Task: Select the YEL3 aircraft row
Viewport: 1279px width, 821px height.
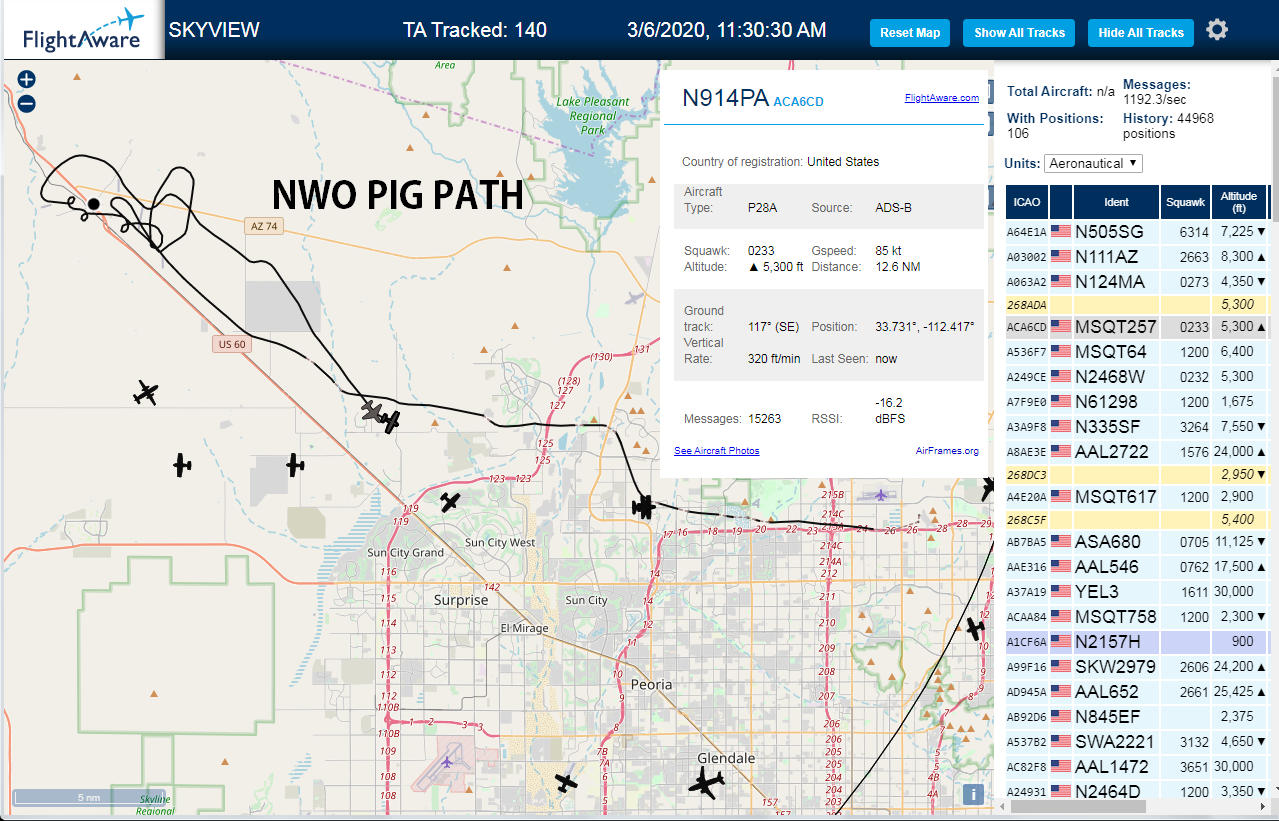Action: coord(1137,592)
